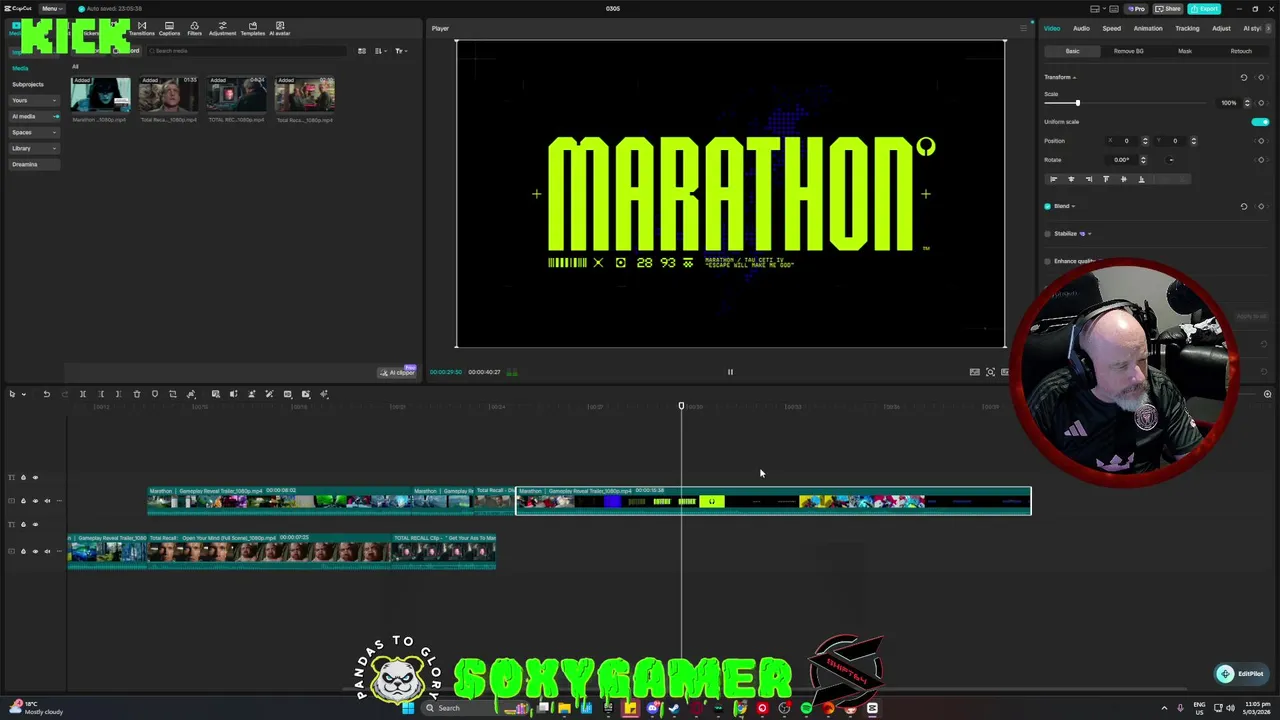Toggle player fullscreen icon
This screenshot has height=720, width=1280.
(x=990, y=372)
